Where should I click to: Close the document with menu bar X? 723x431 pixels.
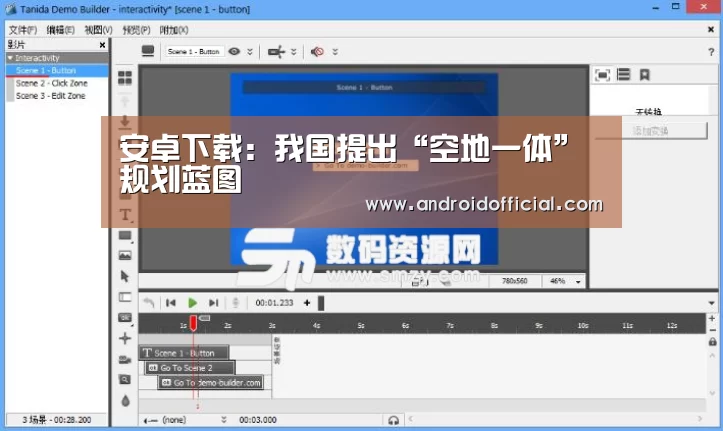(x=711, y=30)
